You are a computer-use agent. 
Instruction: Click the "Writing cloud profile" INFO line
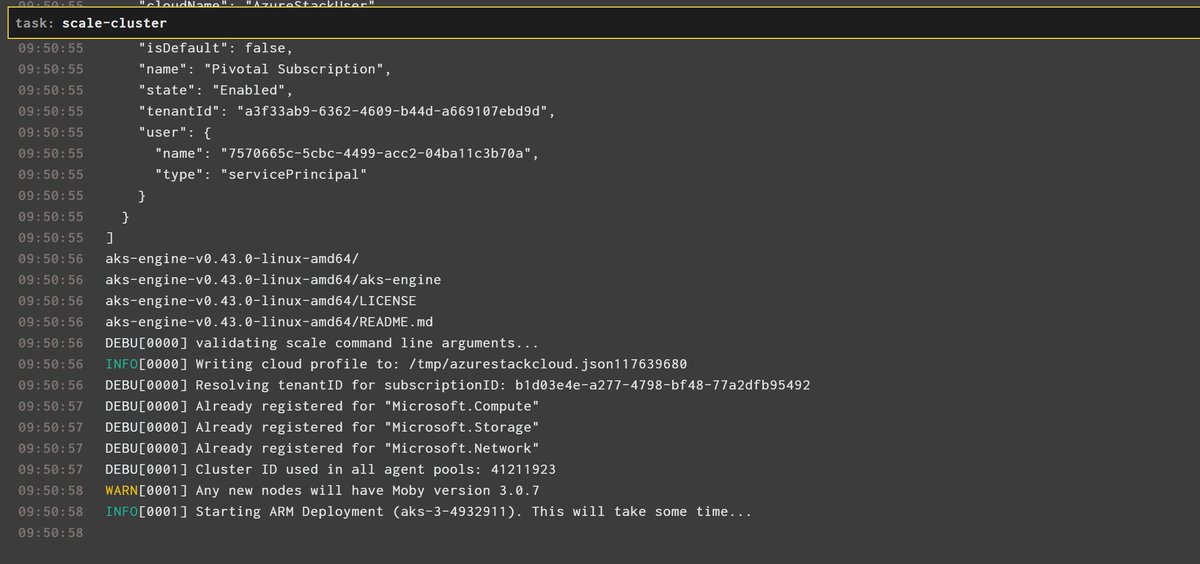pyautogui.click(x=396, y=364)
